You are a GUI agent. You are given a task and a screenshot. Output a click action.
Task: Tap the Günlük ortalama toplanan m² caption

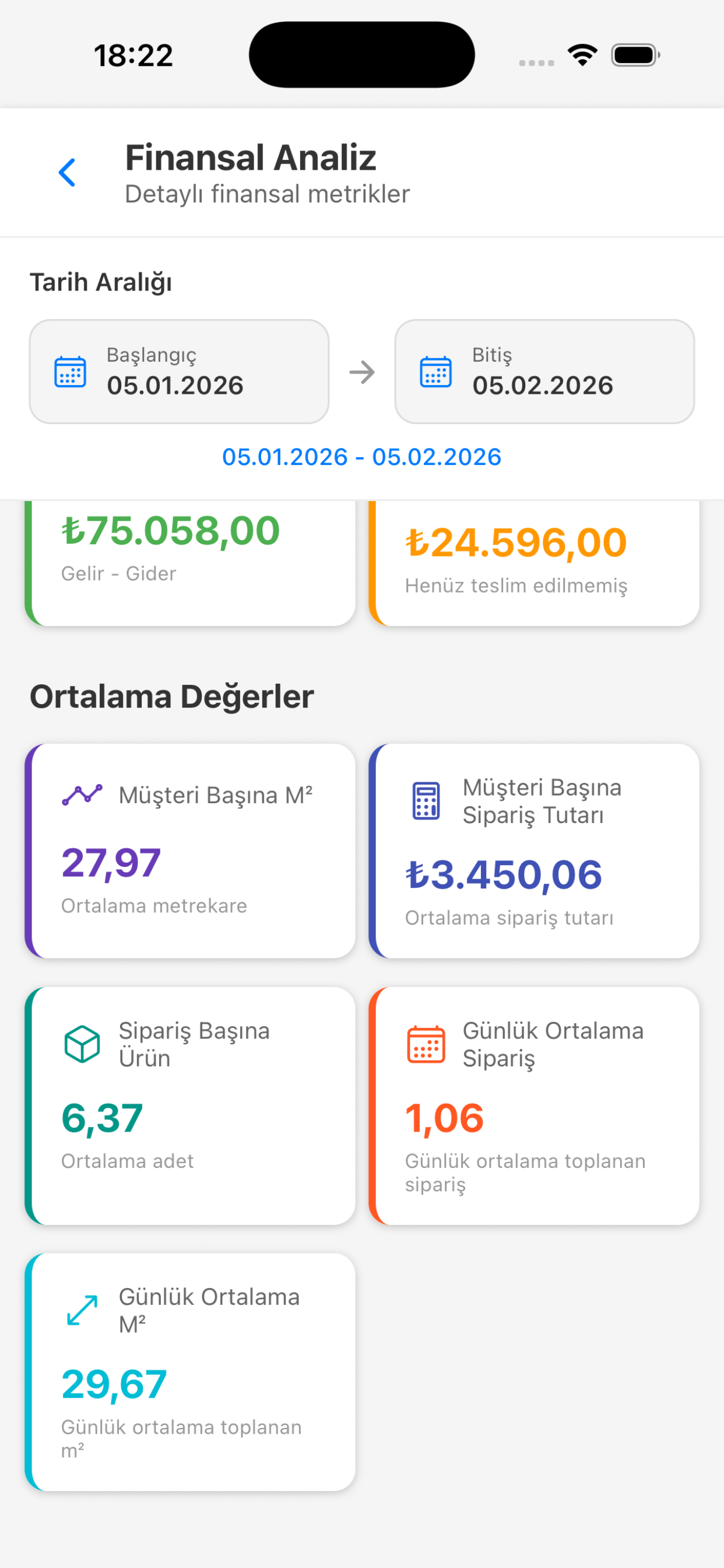(181, 1438)
